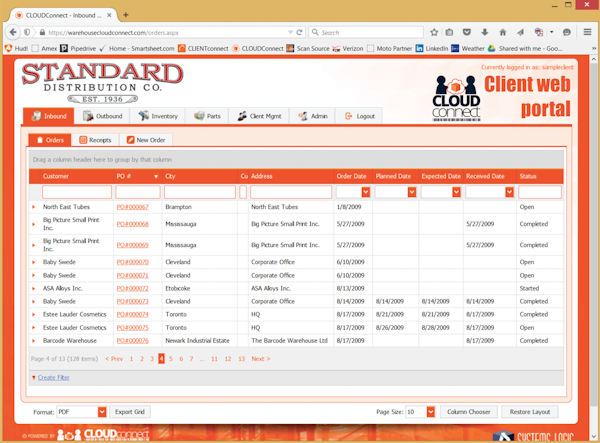600x443 pixels.
Task: Click the send paper-plane toolbar icon
Action: (x=520, y=33)
